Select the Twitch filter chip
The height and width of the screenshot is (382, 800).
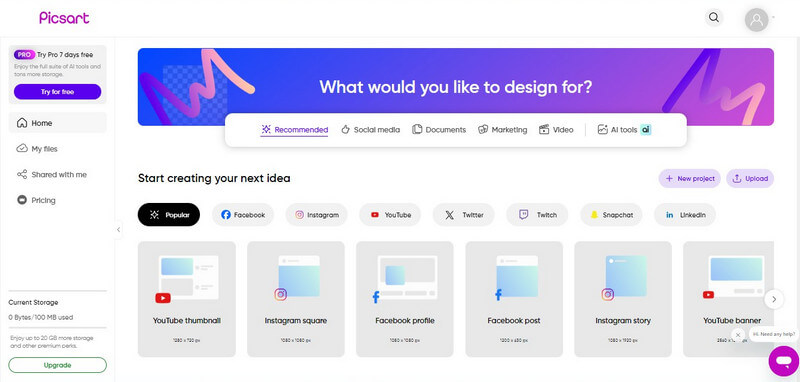pyautogui.click(x=537, y=215)
